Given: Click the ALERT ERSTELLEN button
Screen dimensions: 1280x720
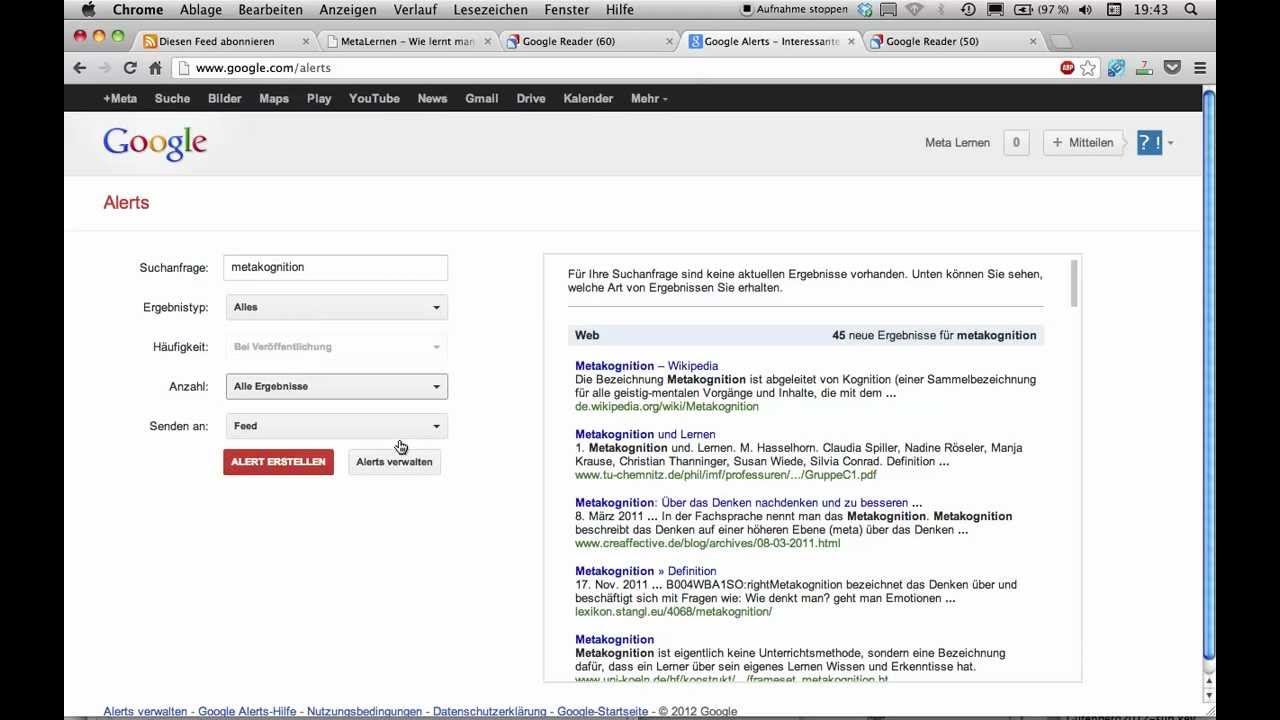Looking at the screenshot, I should pyautogui.click(x=278, y=462).
